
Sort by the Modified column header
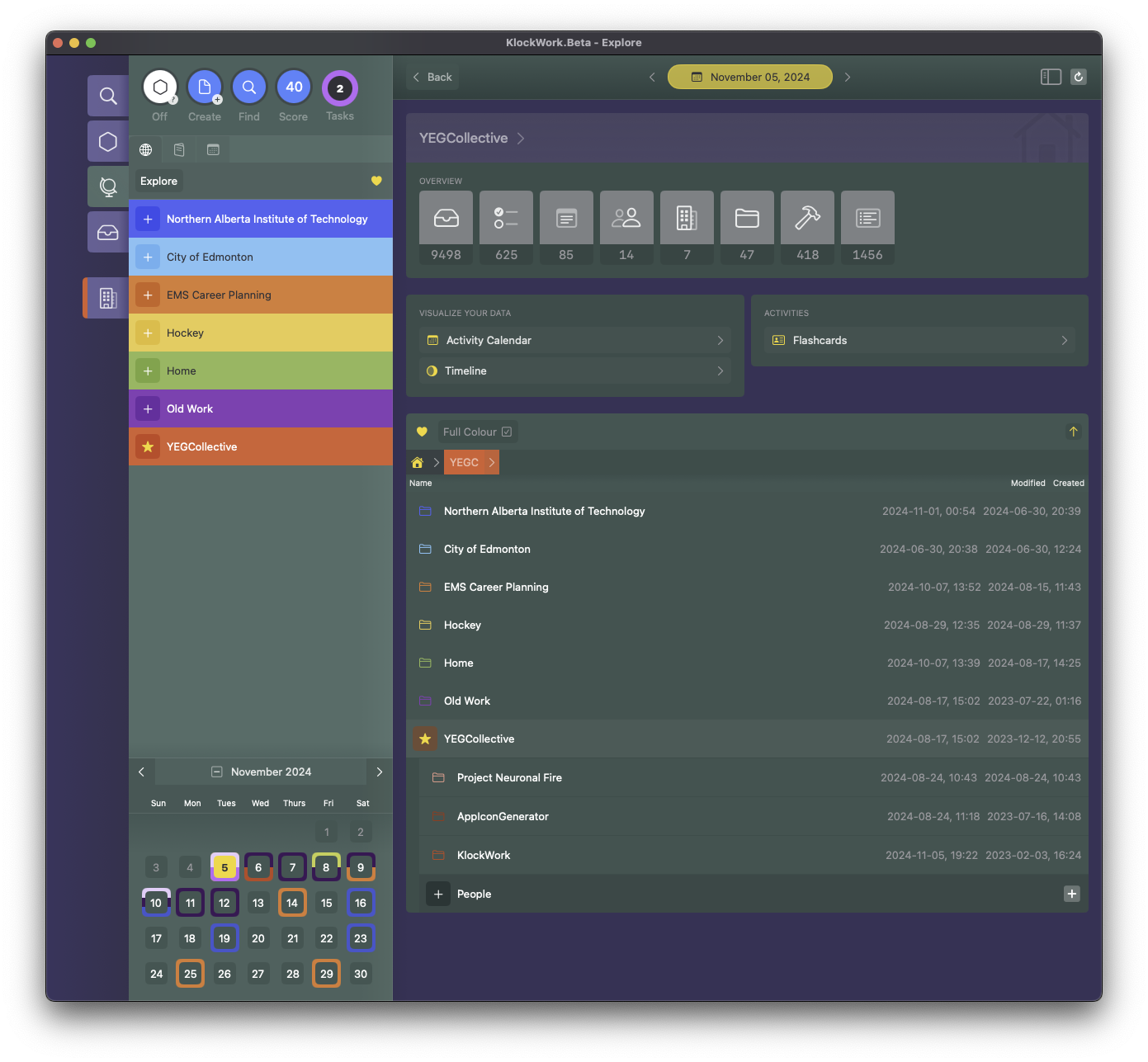point(1028,483)
